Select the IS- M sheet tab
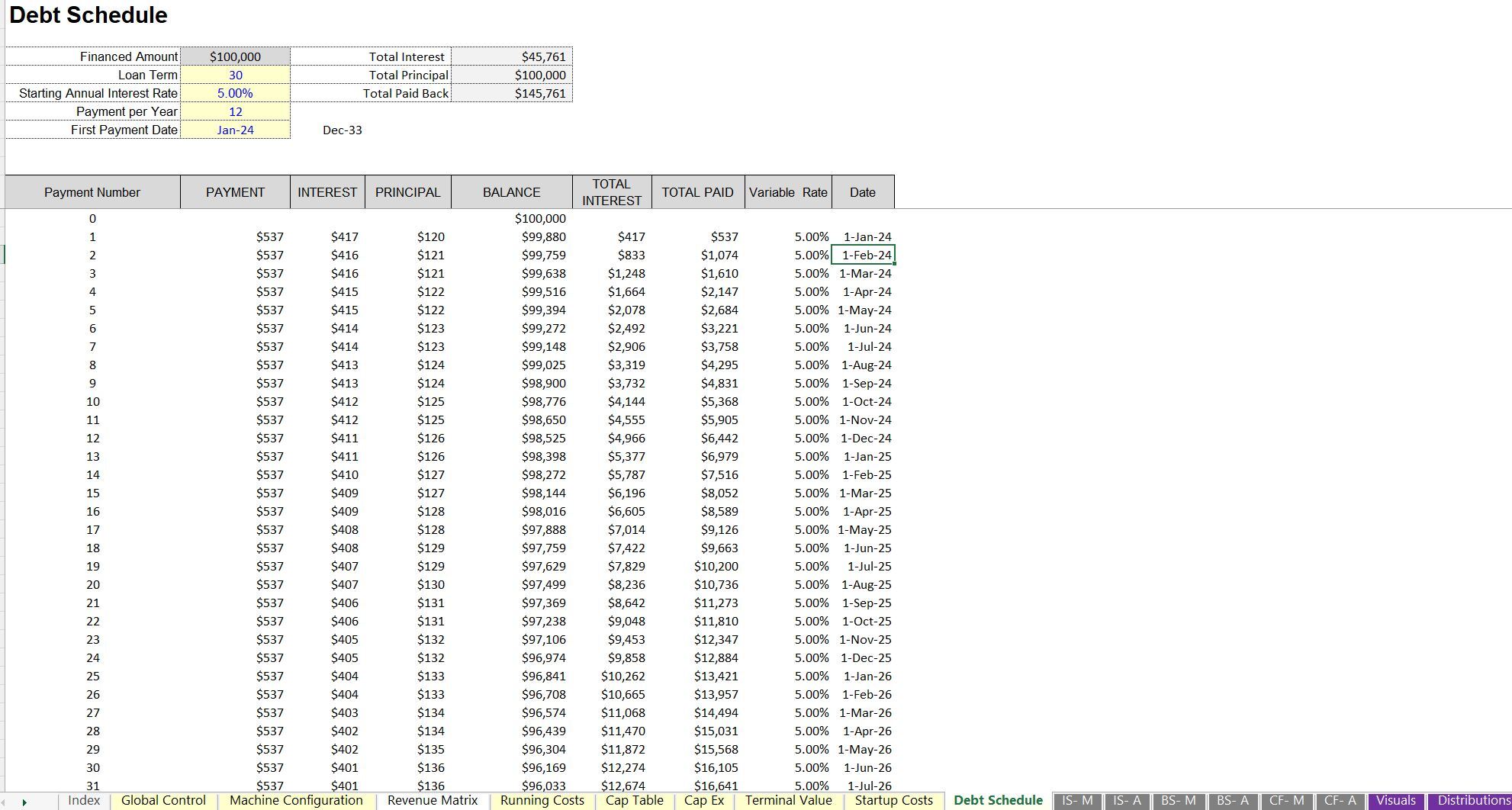Image resolution: width=1512 pixels, height=810 pixels. pyautogui.click(x=1077, y=800)
